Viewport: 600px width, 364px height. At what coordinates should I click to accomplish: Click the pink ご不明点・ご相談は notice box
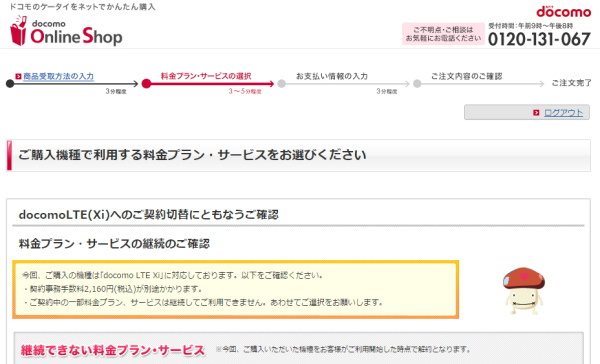coord(443,34)
